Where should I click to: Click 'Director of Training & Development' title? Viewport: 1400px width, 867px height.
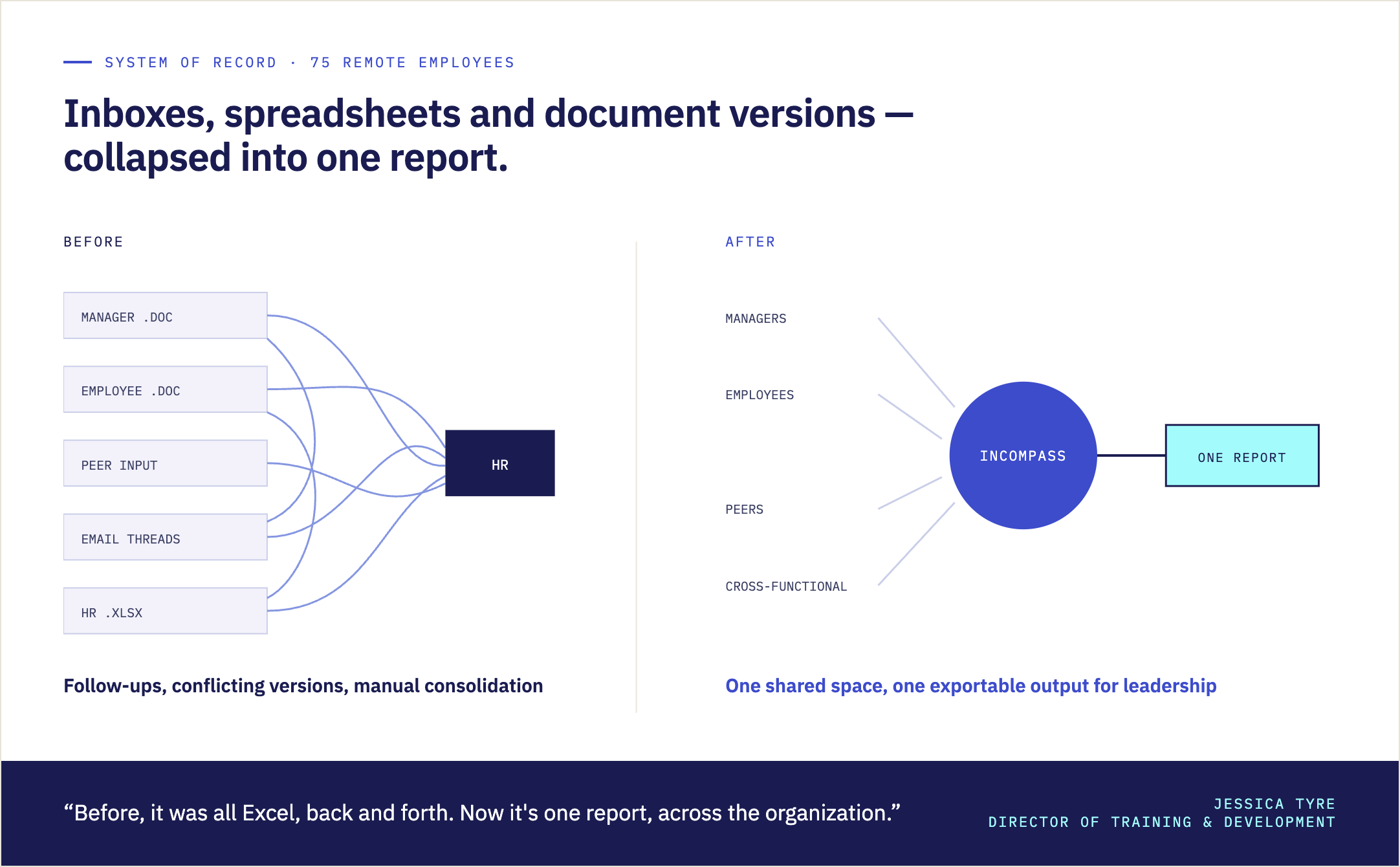tap(1162, 822)
